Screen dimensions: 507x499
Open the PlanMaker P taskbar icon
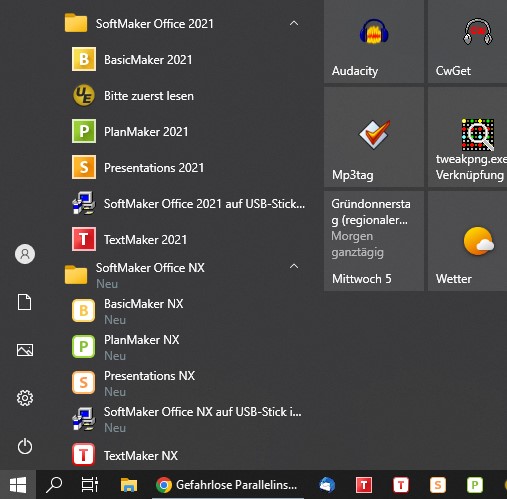pyautogui.click(x=475, y=485)
